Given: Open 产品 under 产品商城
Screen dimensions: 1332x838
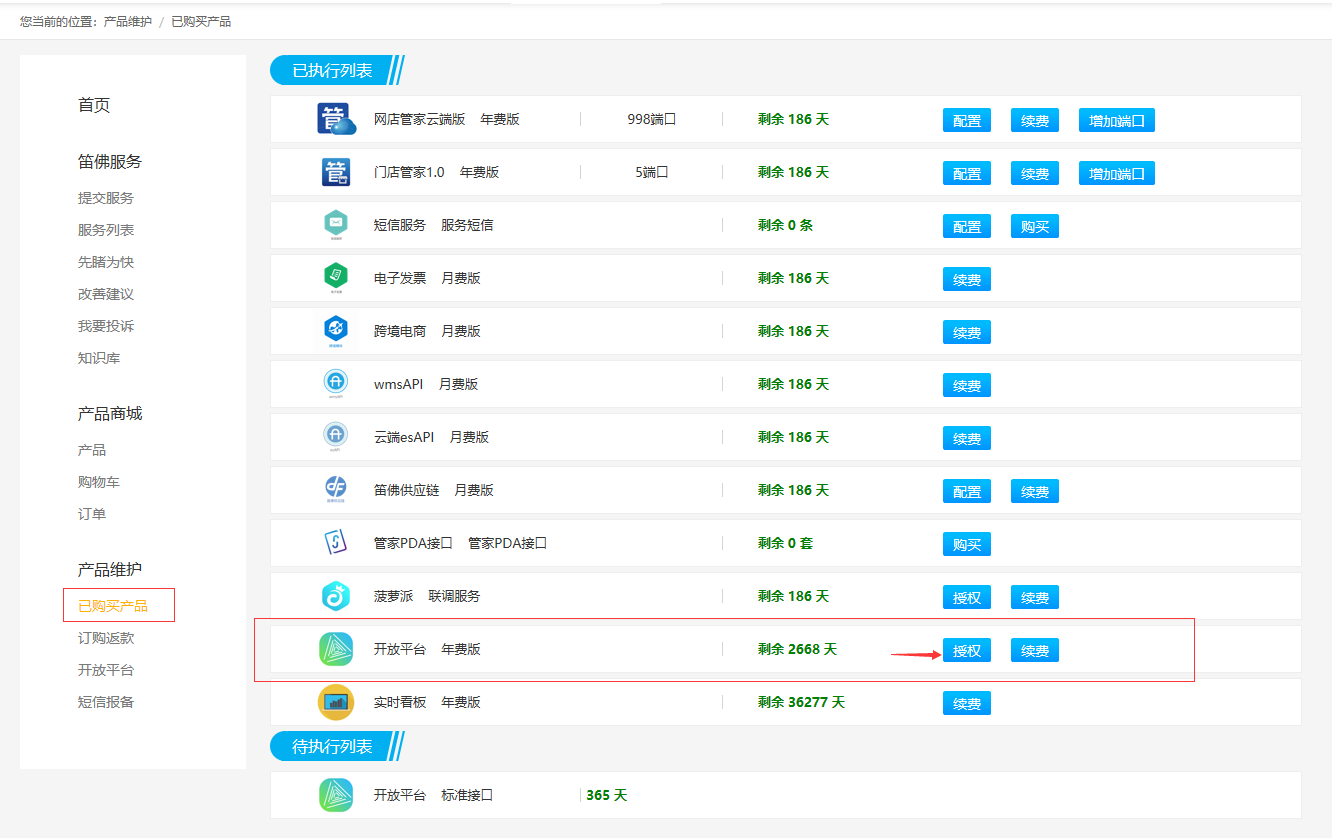Looking at the screenshot, I should [x=92, y=450].
